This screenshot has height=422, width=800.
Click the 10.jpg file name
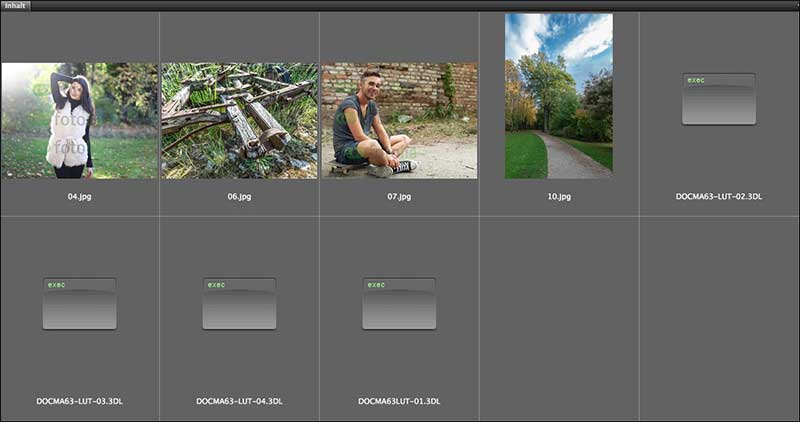[559, 196]
